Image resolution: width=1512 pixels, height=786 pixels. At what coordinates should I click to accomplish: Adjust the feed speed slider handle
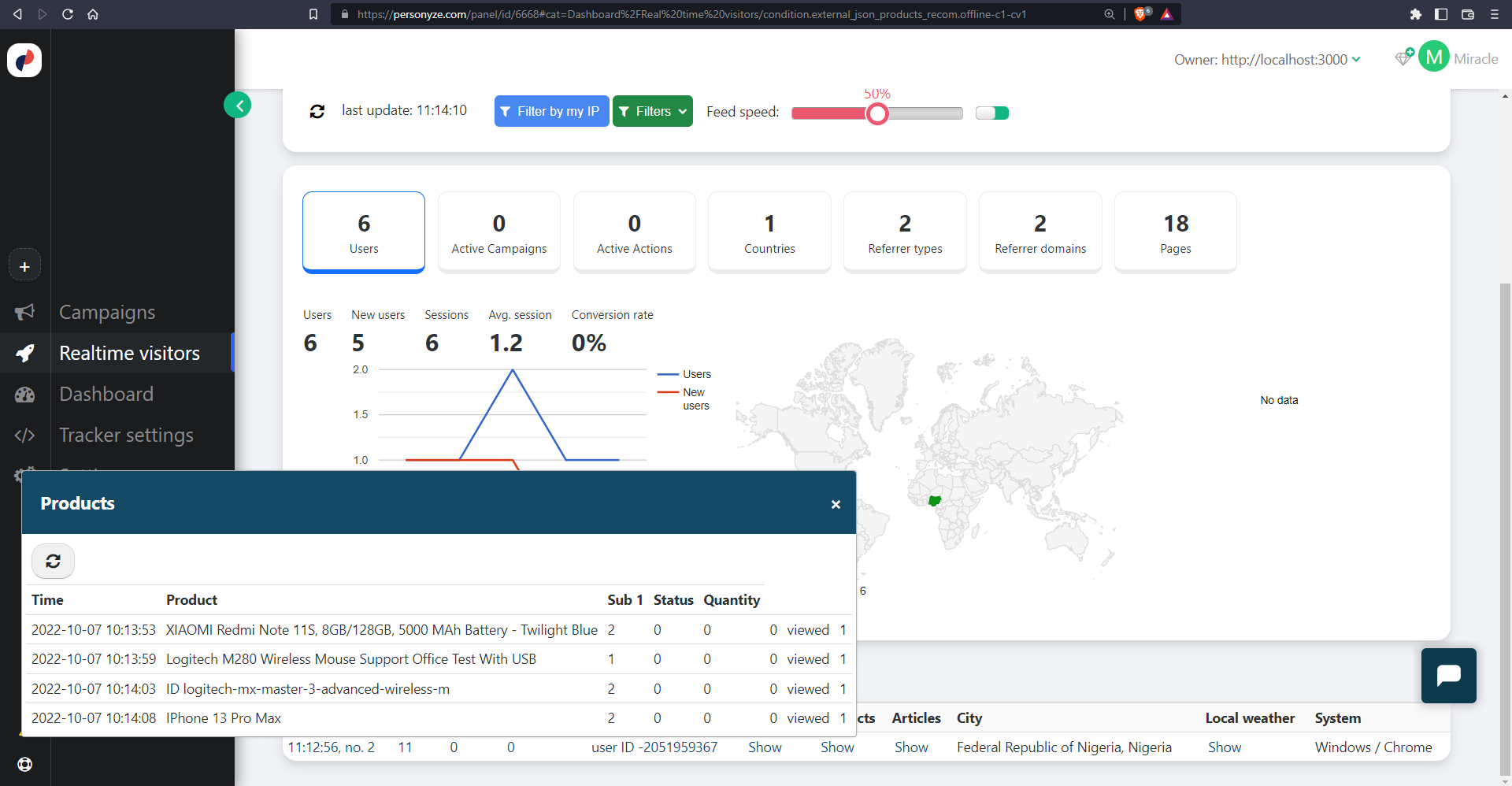point(877,113)
